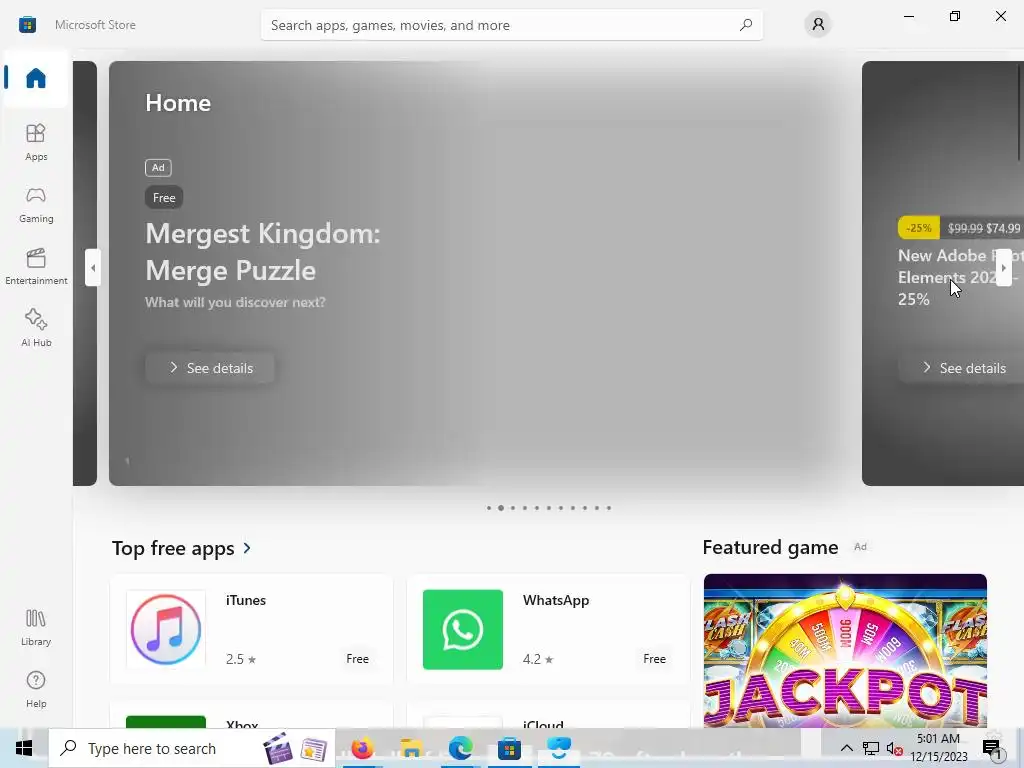Open the iTunes app icon
1024x768 pixels.
(166, 630)
